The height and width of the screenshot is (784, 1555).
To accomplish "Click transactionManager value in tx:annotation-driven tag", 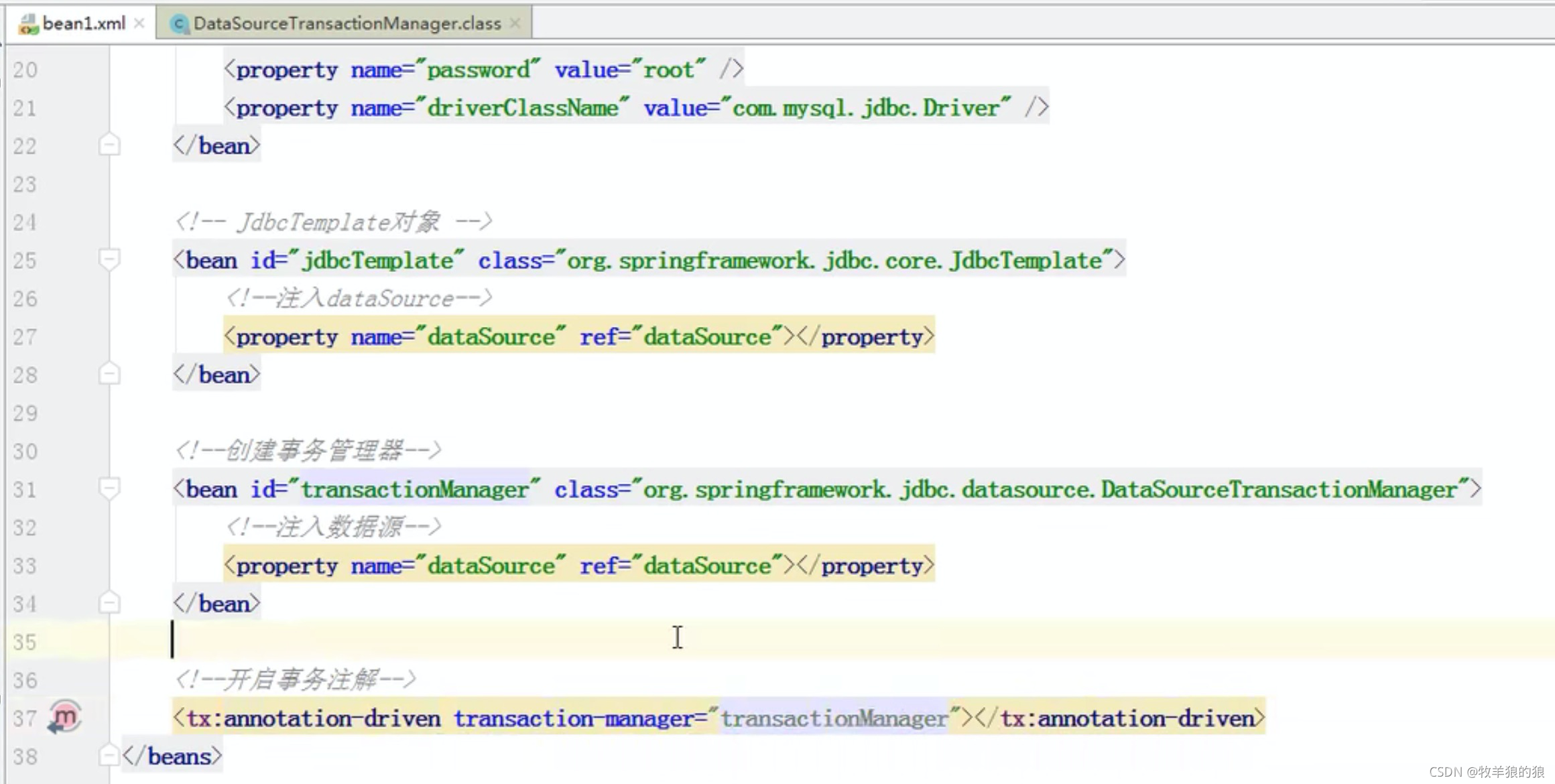I will pos(834,719).
